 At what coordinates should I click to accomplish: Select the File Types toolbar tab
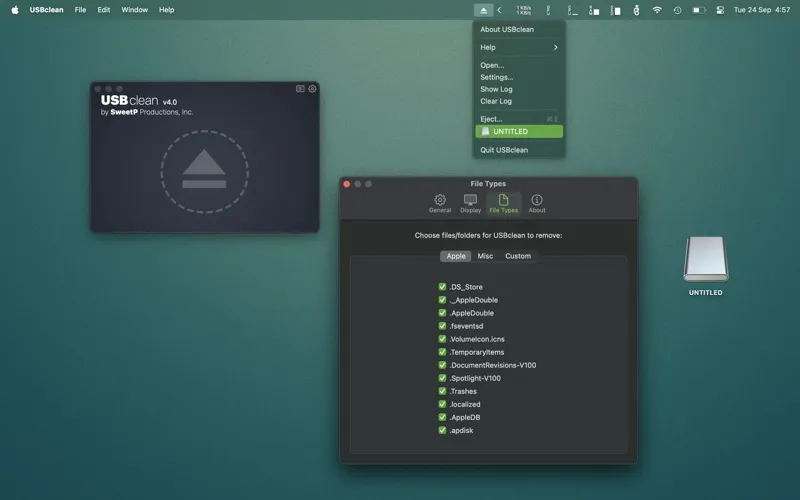(x=504, y=203)
